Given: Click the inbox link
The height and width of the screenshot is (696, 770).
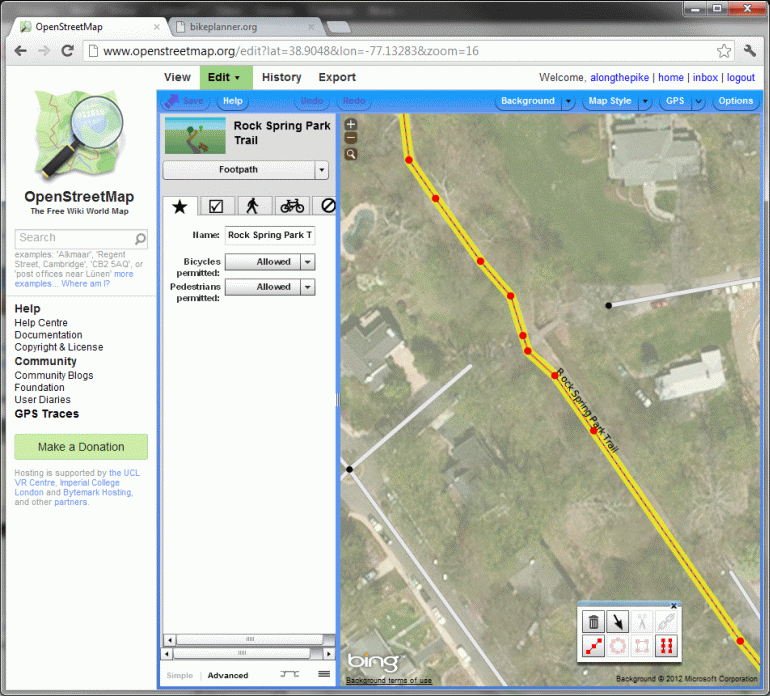Looking at the screenshot, I should click(705, 78).
